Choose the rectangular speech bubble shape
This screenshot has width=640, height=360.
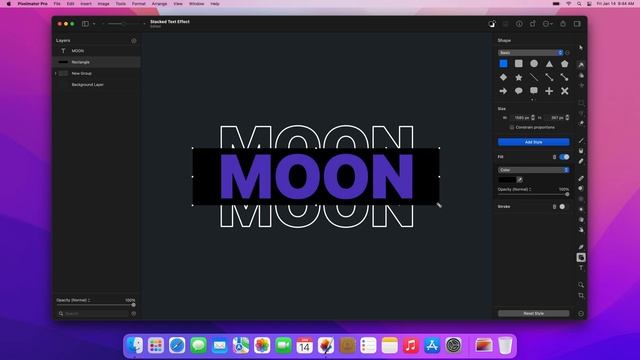(x=534, y=91)
